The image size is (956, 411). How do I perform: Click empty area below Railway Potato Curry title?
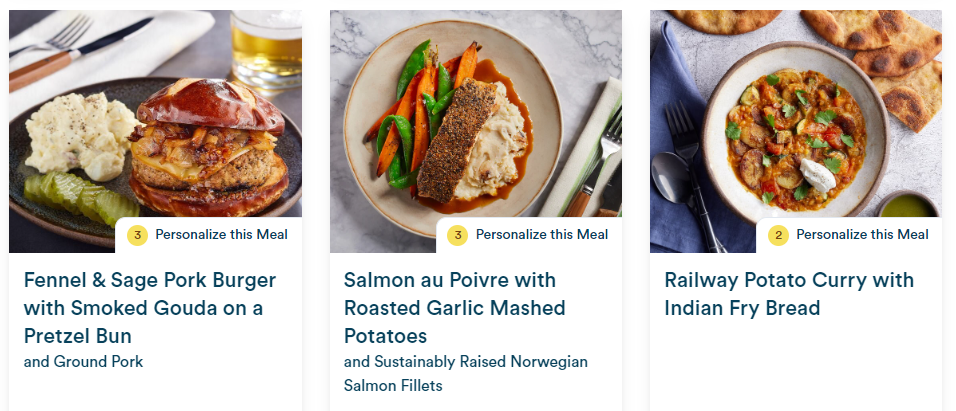pyautogui.click(x=796, y=366)
